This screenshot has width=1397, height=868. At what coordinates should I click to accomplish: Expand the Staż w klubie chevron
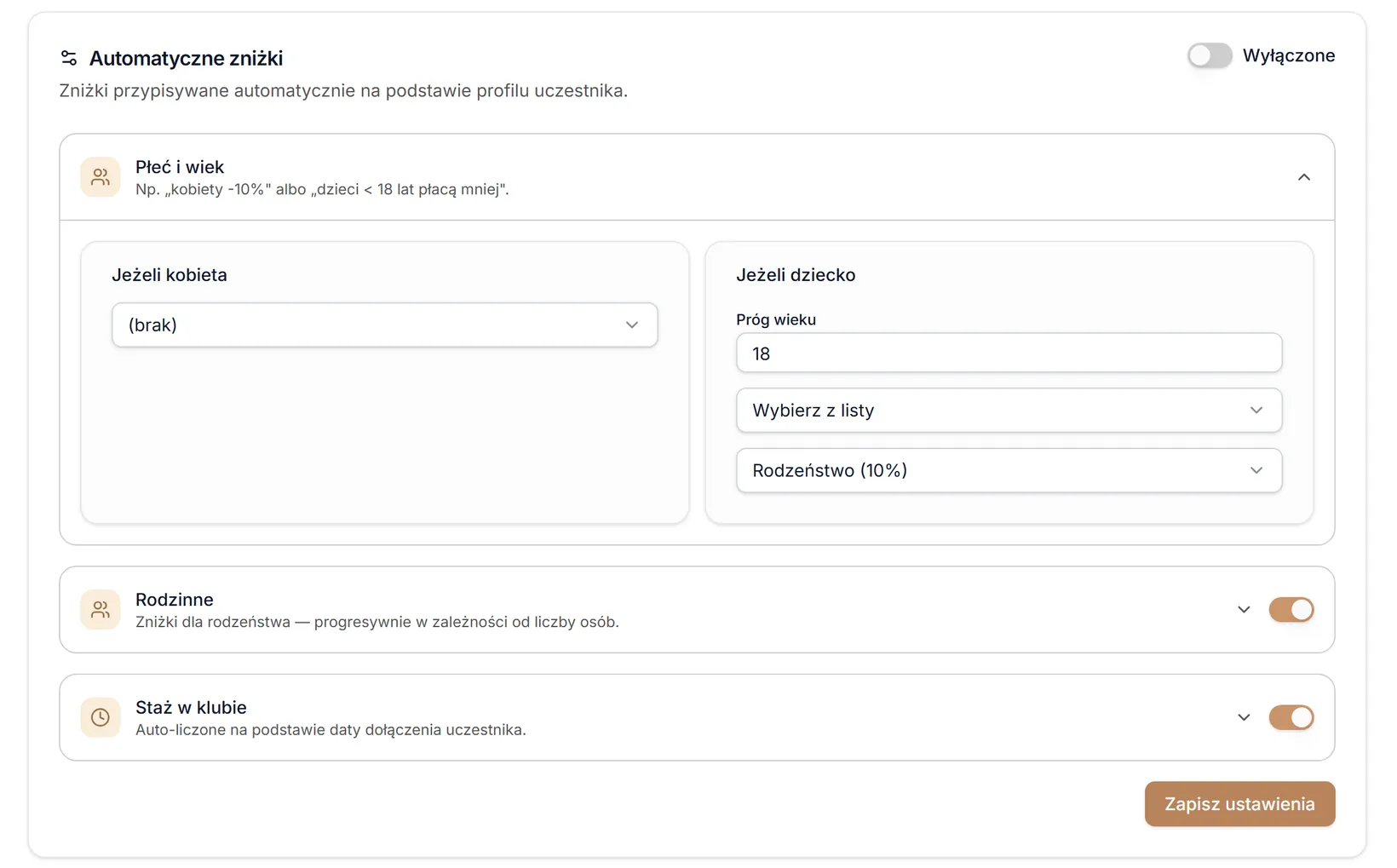click(x=1244, y=717)
